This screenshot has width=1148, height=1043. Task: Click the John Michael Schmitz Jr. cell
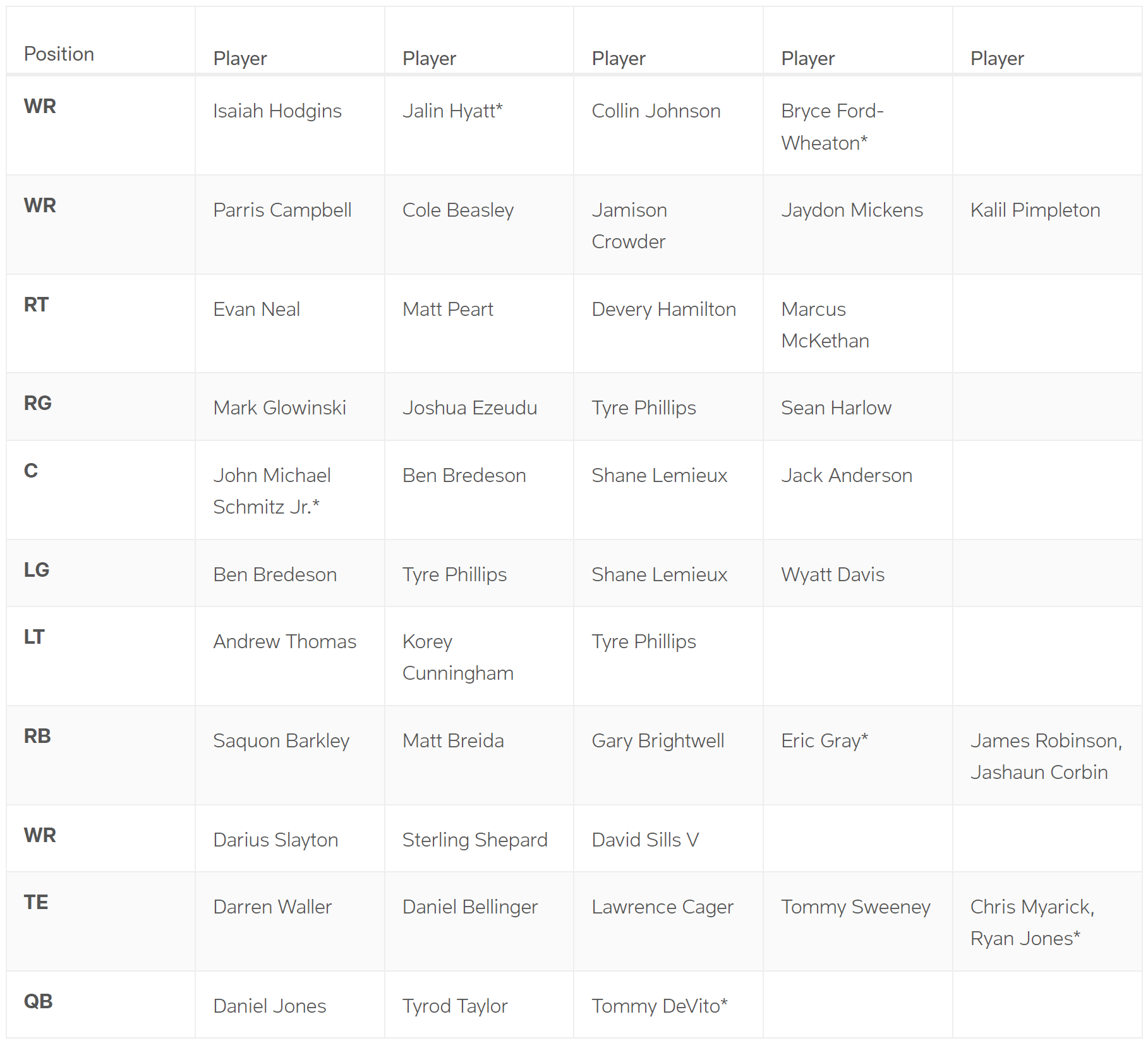272,491
